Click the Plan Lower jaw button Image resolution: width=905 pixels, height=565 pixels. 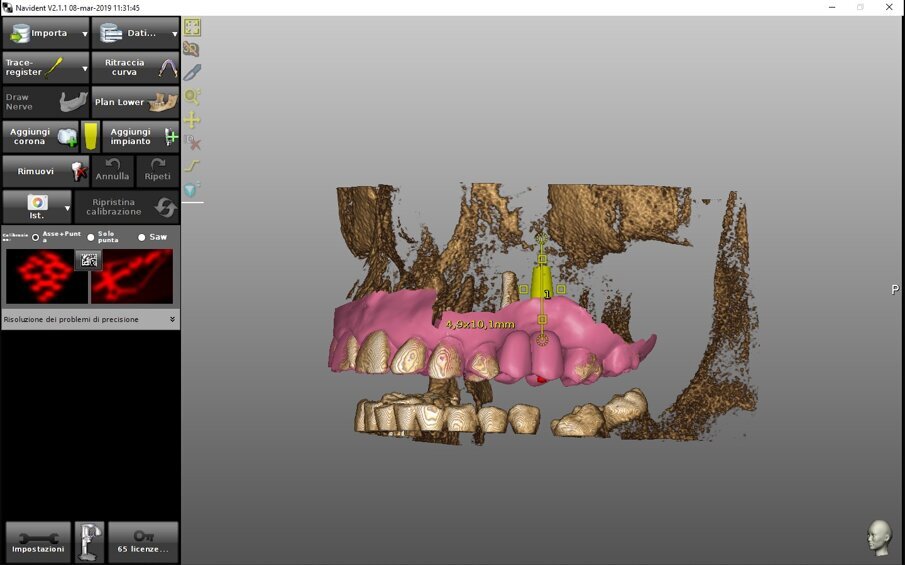click(x=135, y=102)
